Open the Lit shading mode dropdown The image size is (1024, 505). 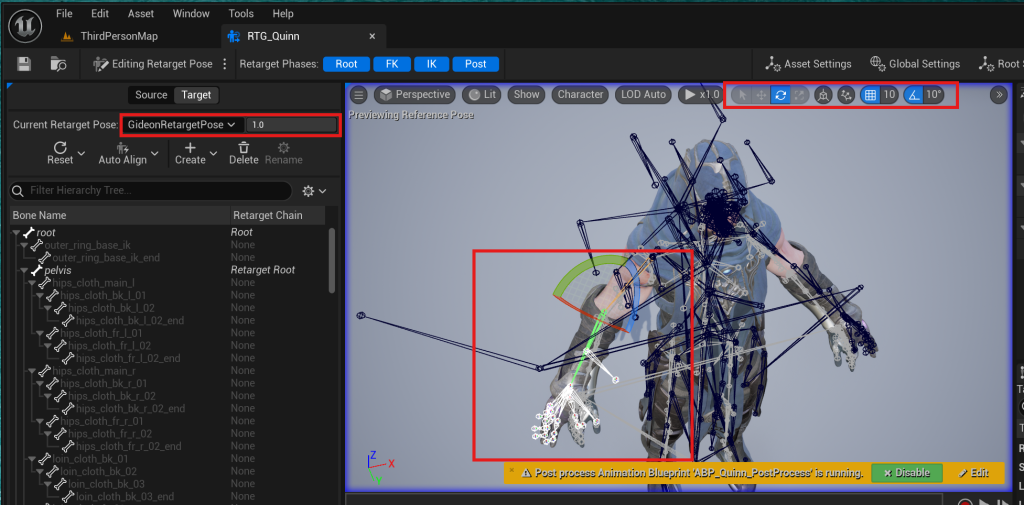coord(482,95)
